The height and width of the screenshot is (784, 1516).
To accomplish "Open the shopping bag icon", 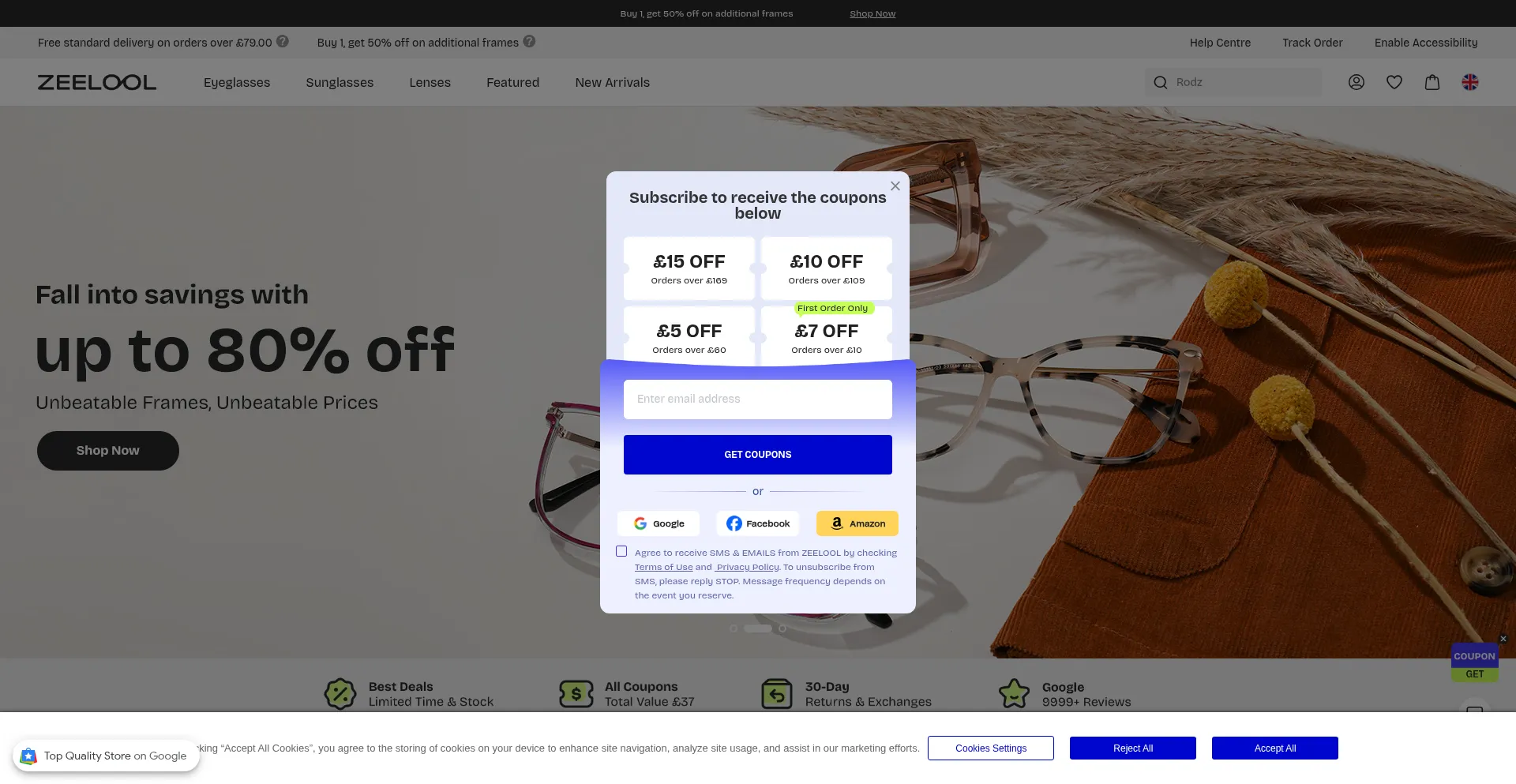I will [x=1432, y=82].
